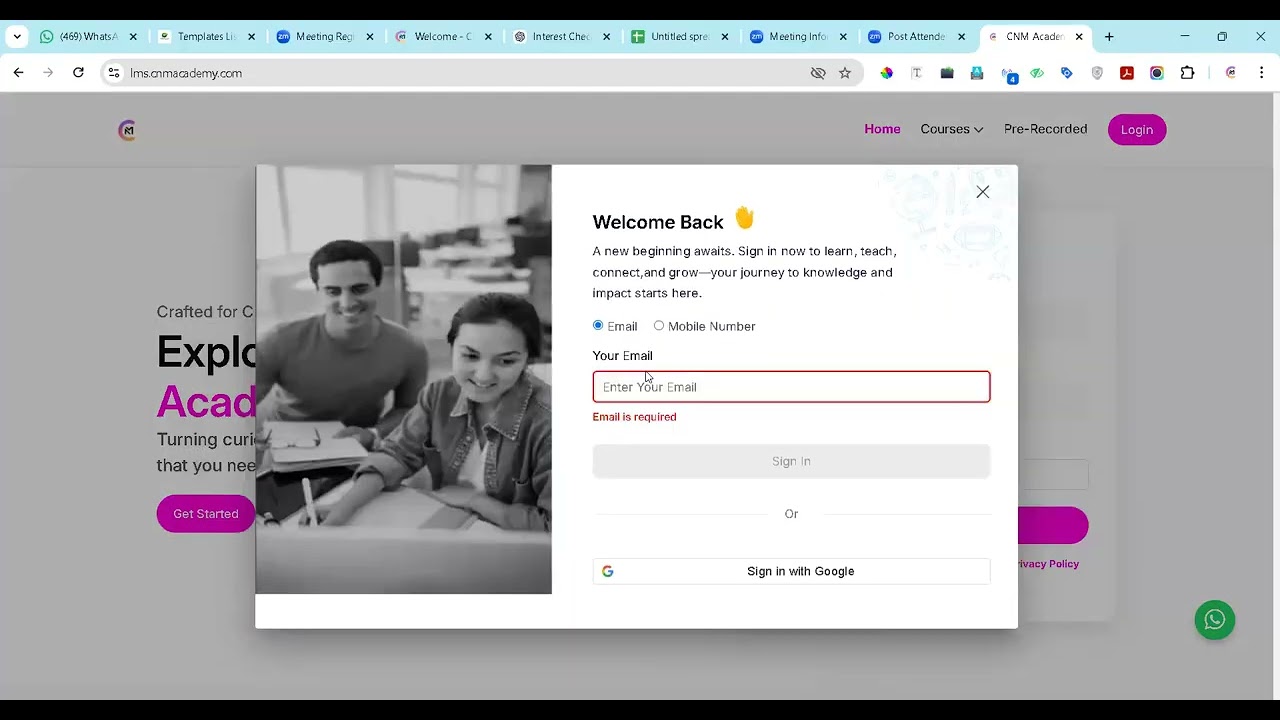Click the Your Email label
Screen dimensions: 1280x720
[x=622, y=356]
